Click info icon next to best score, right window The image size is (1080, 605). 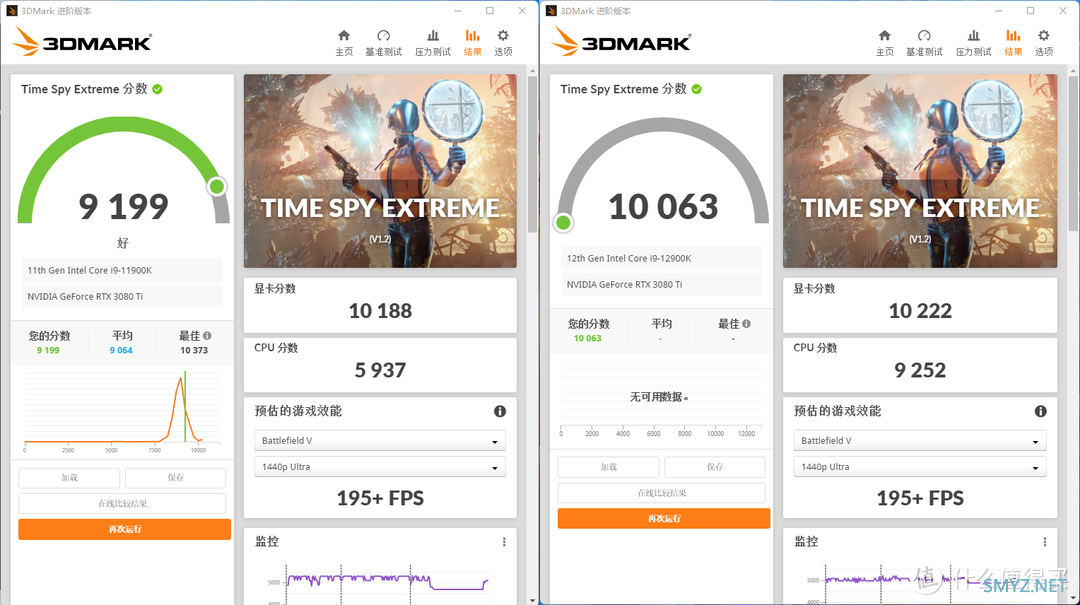click(x=747, y=323)
